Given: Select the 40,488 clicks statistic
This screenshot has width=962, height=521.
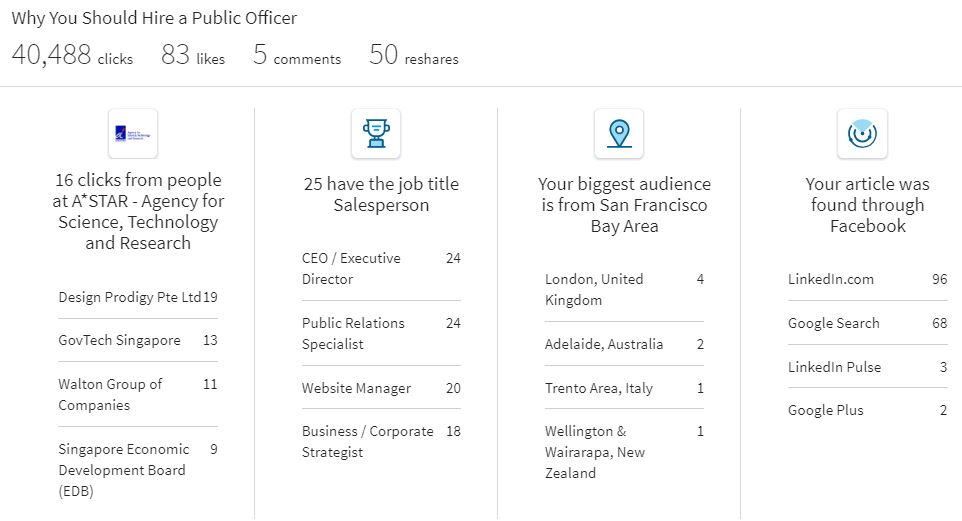Looking at the screenshot, I should point(72,55).
